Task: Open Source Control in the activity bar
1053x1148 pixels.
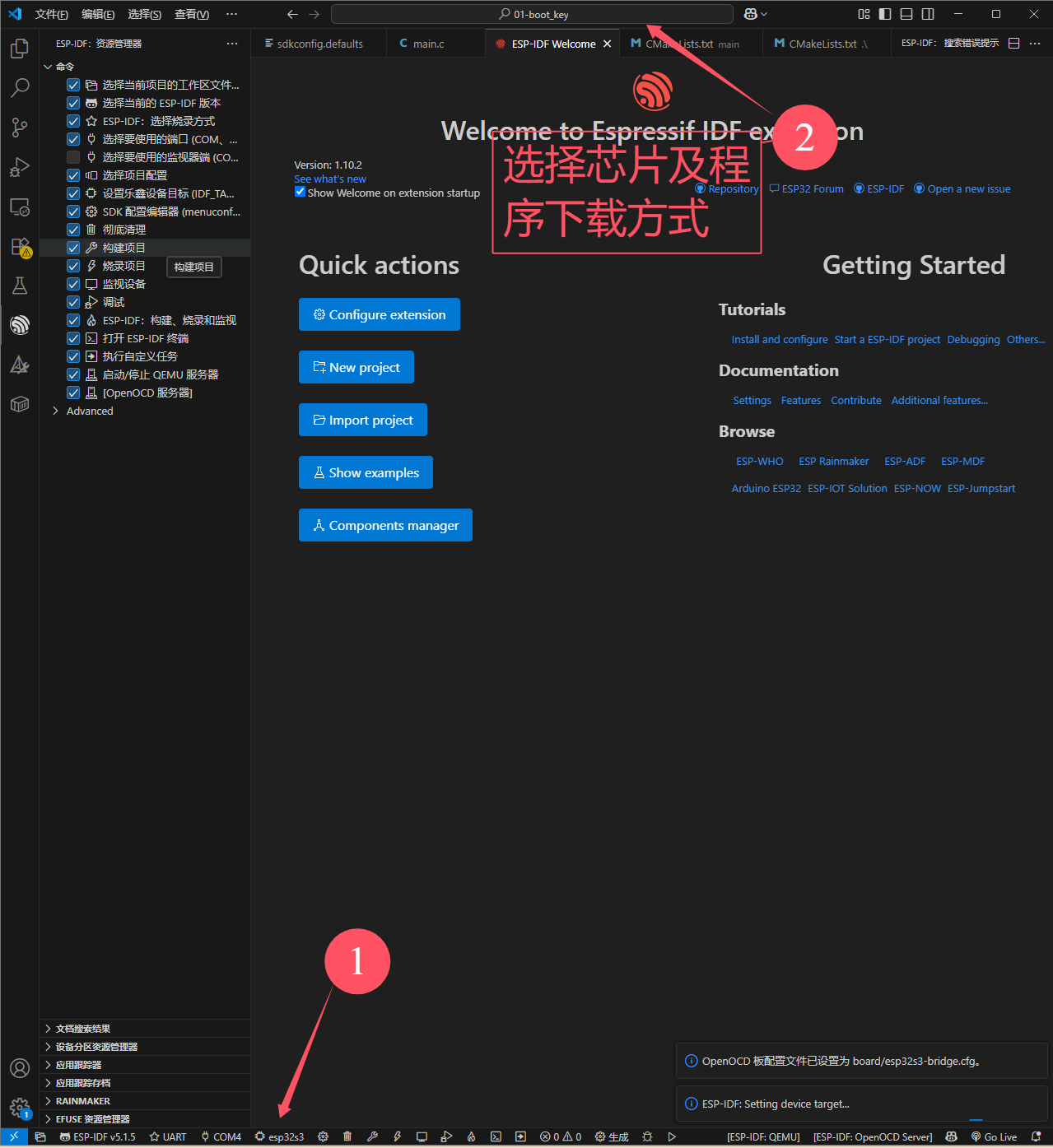Action: pos(20,128)
